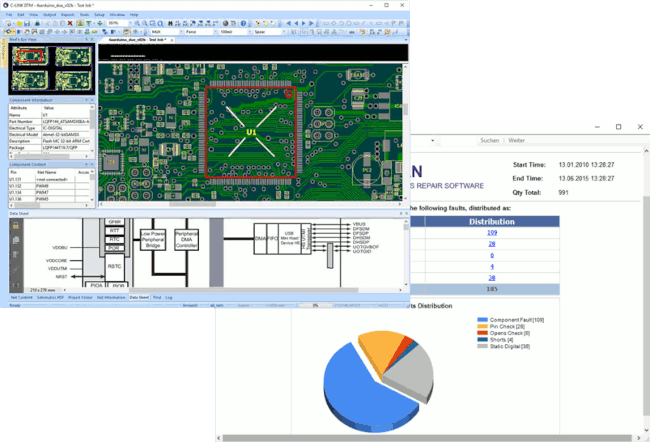Screen dimensions: 650x442
Task: Click the Suchen button in report toolbar
Action: coord(490,140)
